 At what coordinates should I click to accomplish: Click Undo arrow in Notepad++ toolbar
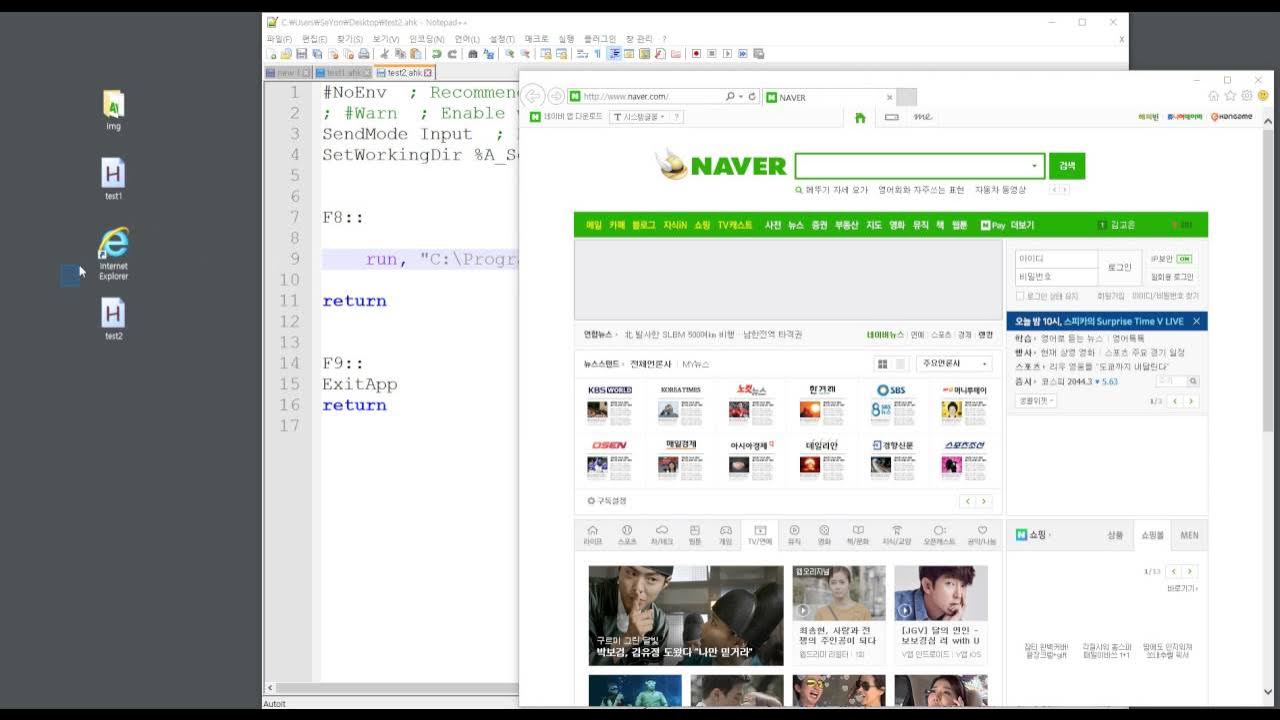(436, 54)
